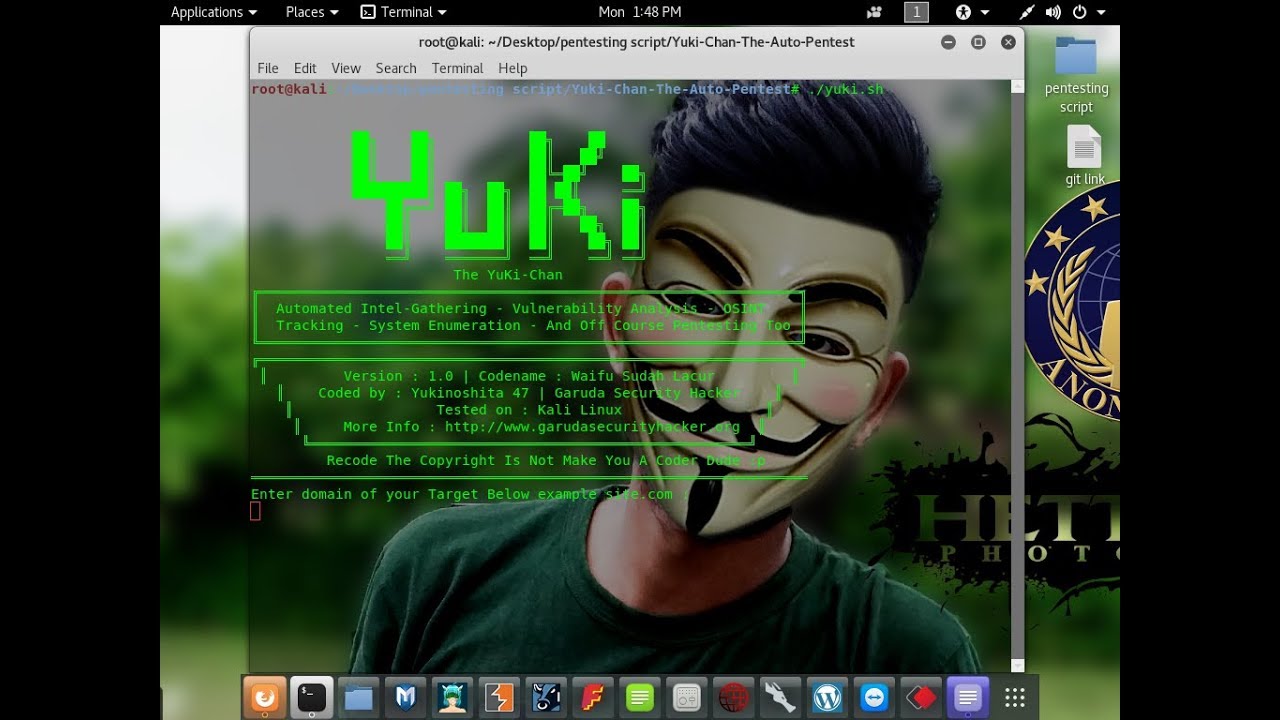Click 'root@kali' prompt text

289,89
